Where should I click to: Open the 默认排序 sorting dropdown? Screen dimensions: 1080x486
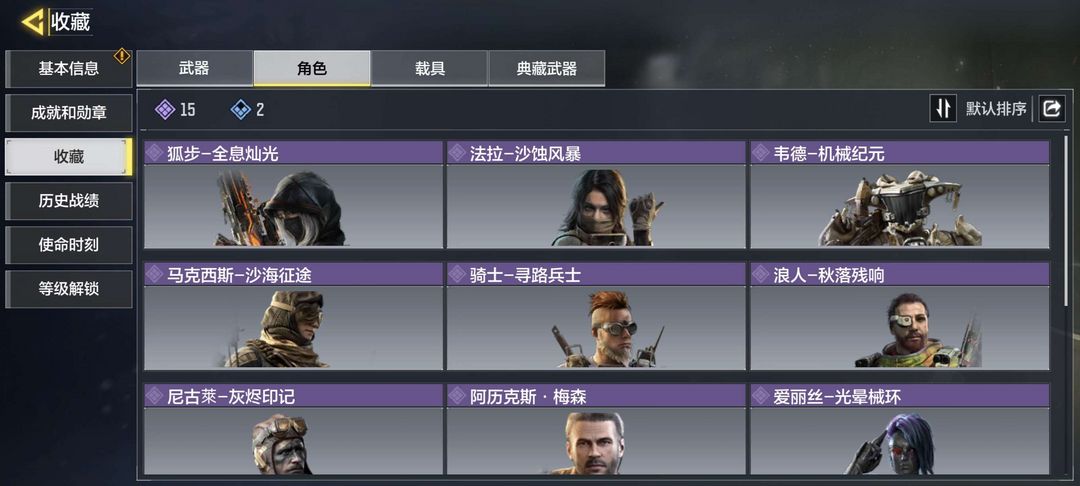pos(996,109)
